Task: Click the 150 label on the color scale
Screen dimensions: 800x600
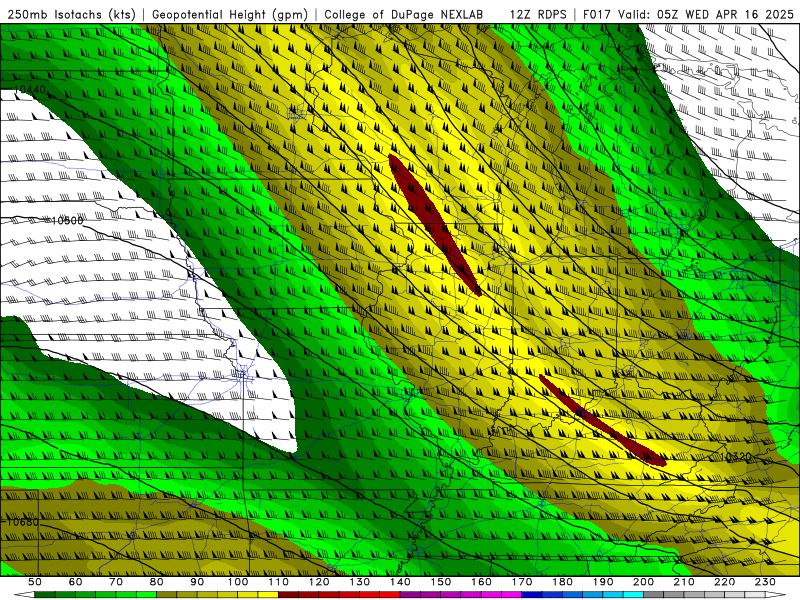Action: point(441,582)
